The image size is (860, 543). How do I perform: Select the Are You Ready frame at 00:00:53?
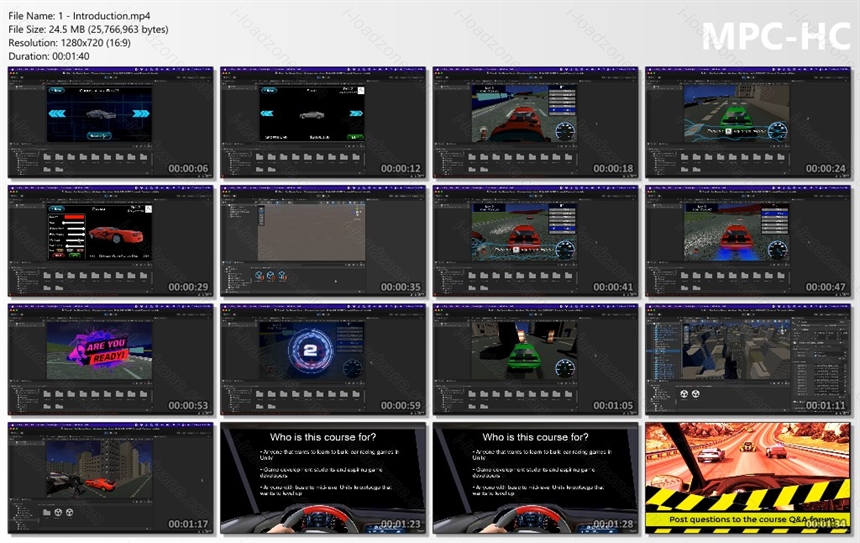111,359
